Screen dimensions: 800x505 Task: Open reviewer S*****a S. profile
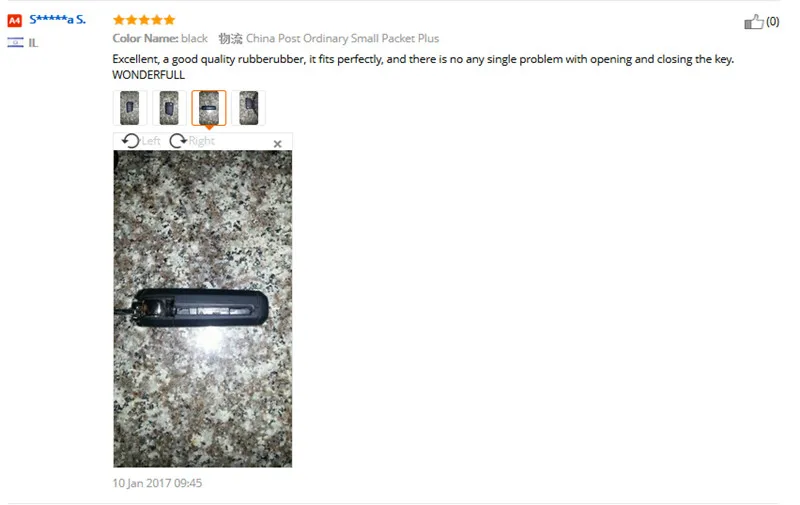(57, 19)
